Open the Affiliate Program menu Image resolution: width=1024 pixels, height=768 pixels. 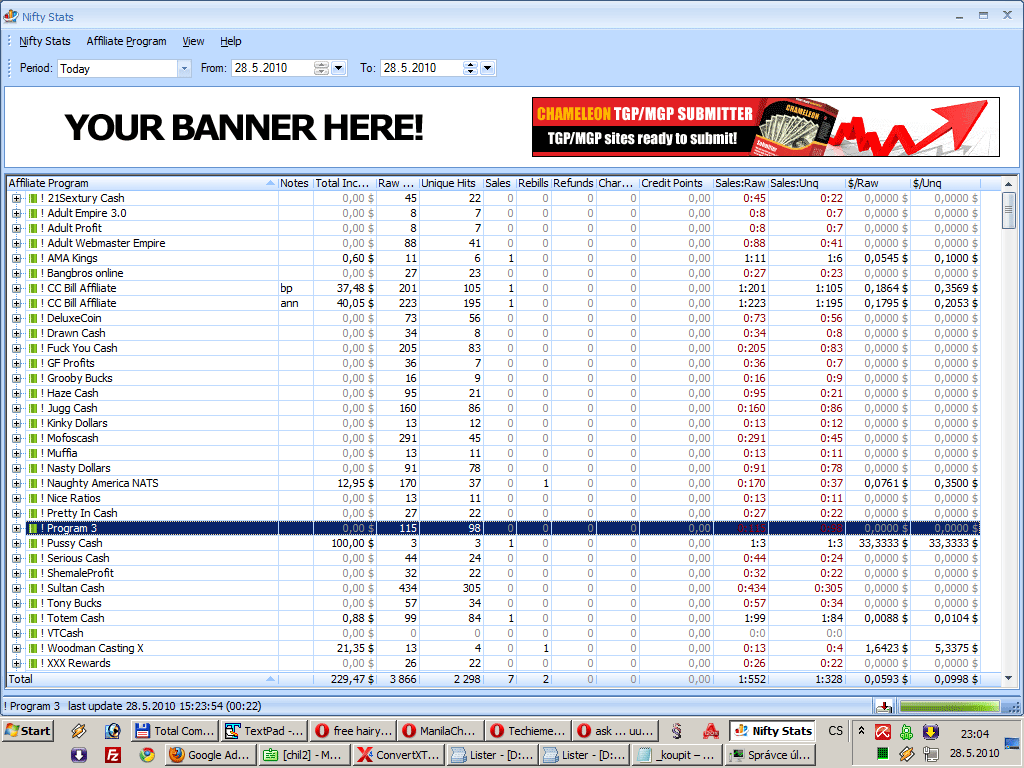pos(126,41)
